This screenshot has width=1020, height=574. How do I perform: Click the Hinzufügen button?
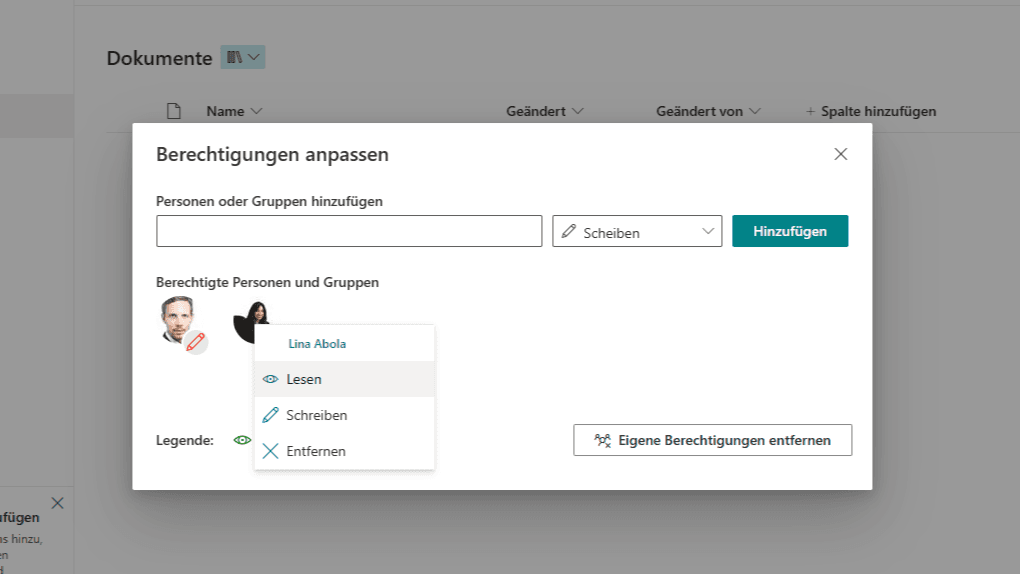tap(790, 231)
